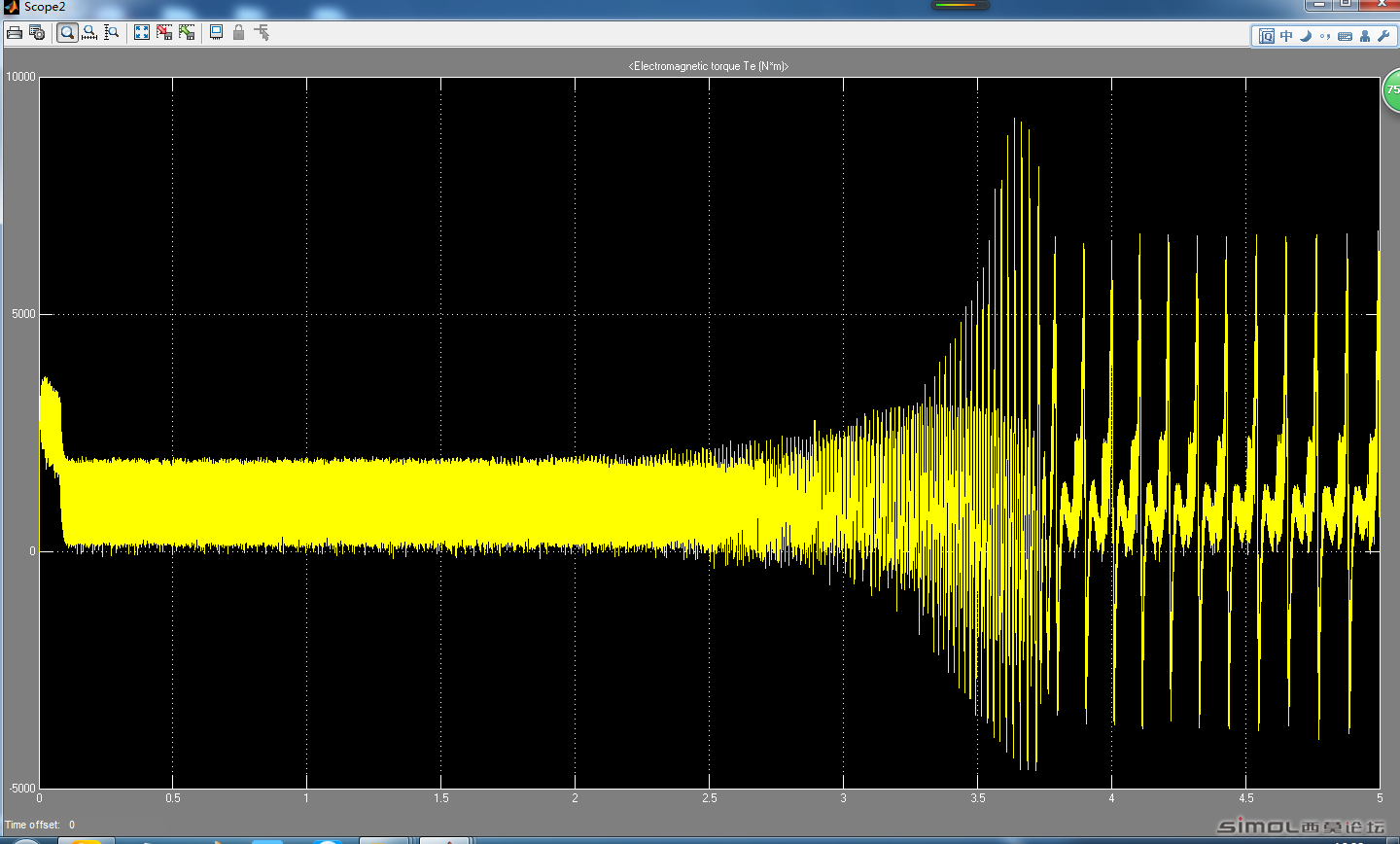Viewport: 1400px width, 844px height.
Task: Toggle the punctuation mode icon
Action: coord(1325,37)
